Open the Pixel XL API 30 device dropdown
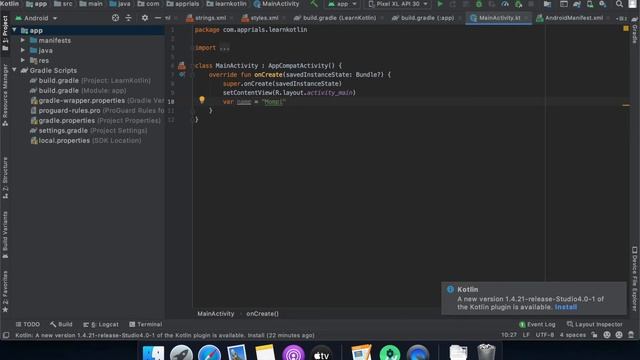Image resolution: width=640 pixels, height=360 pixels. pos(398,4)
